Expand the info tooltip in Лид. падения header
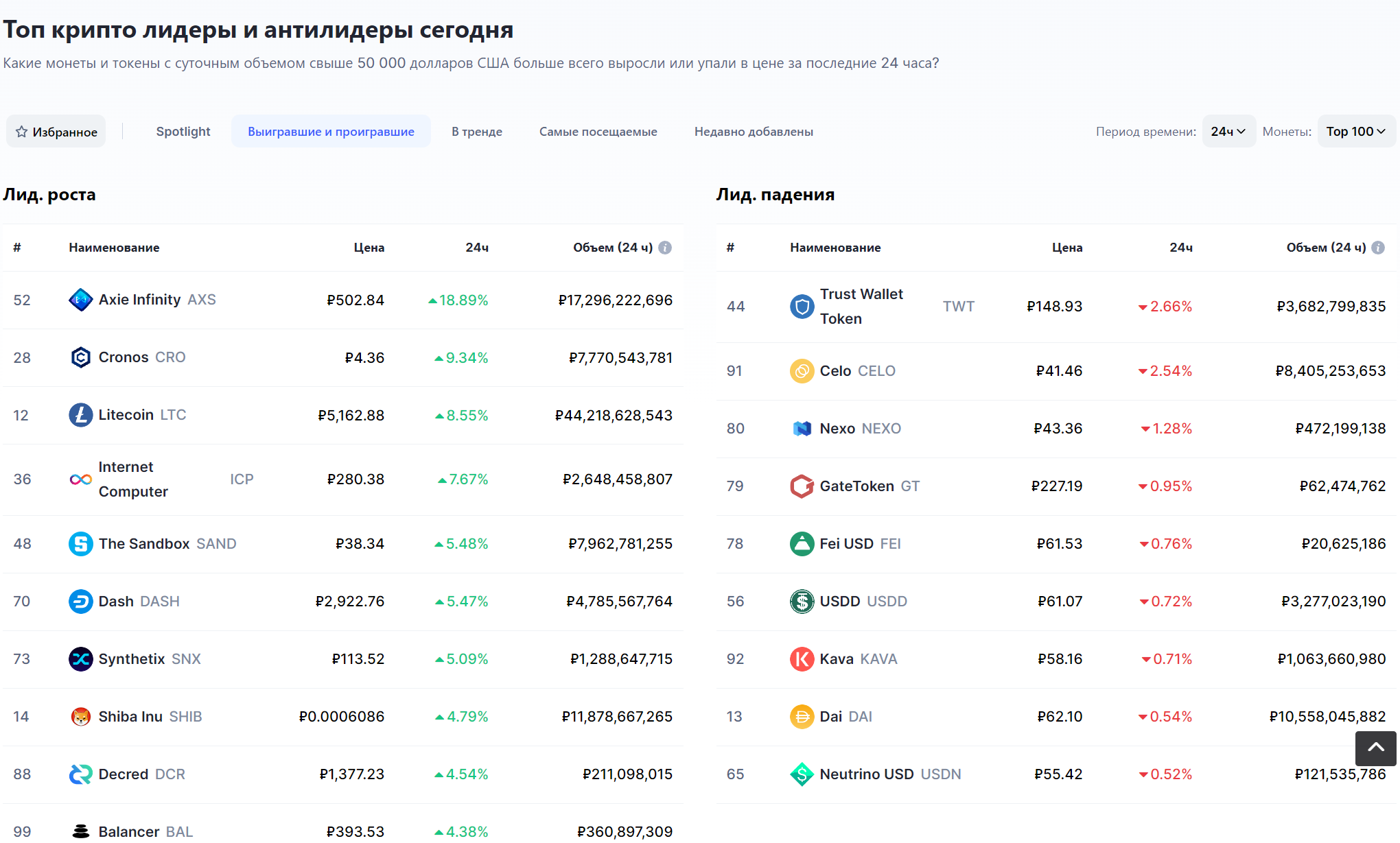Image resolution: width=1400 pixels, height=843 pixels. click(x=1379, y=248)
